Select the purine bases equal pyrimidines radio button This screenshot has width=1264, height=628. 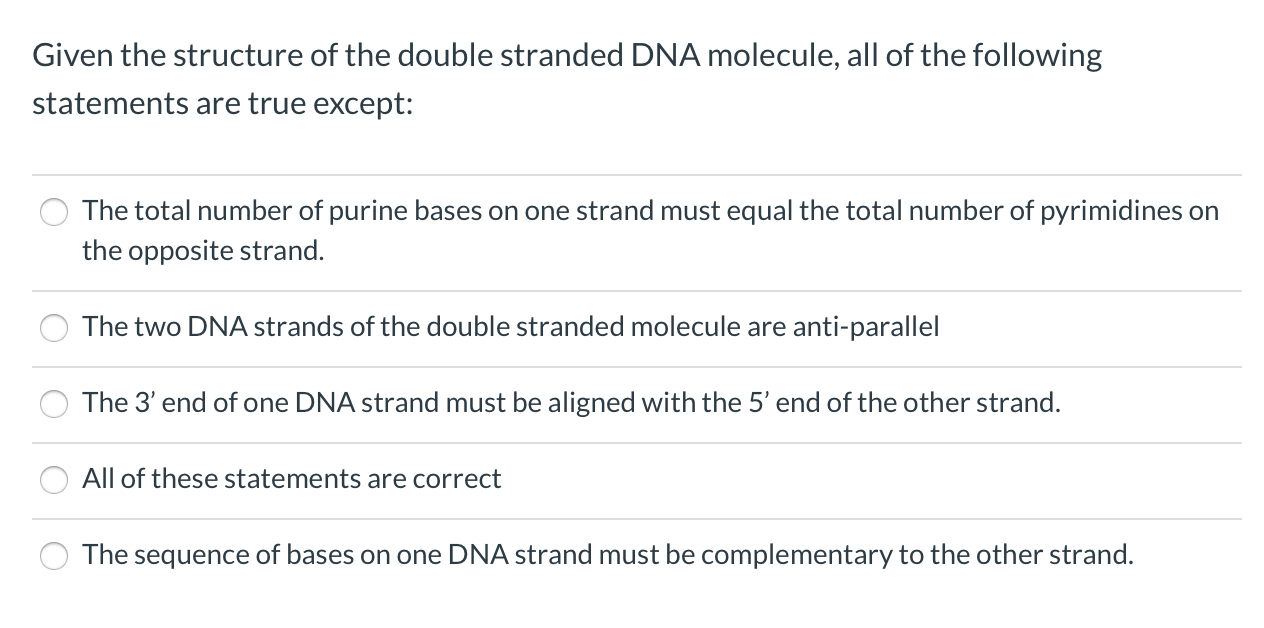click(x=53, y=211)
